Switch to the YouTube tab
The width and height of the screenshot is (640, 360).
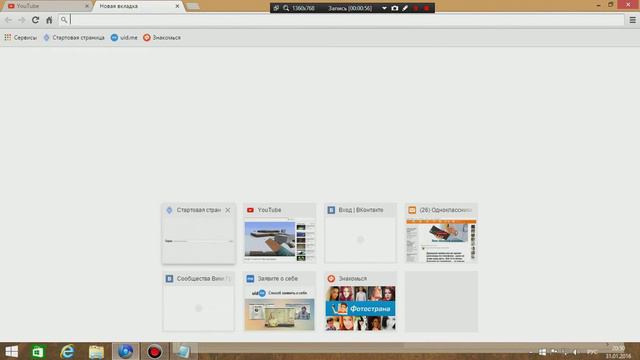(x=47, y=6)
